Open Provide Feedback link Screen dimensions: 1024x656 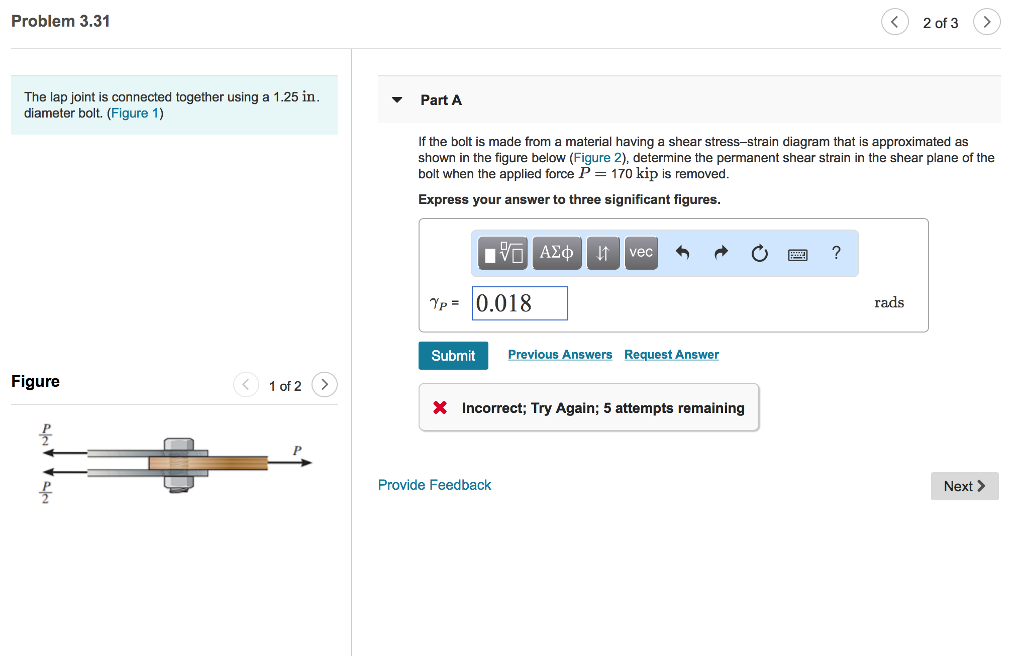point(434,485)
